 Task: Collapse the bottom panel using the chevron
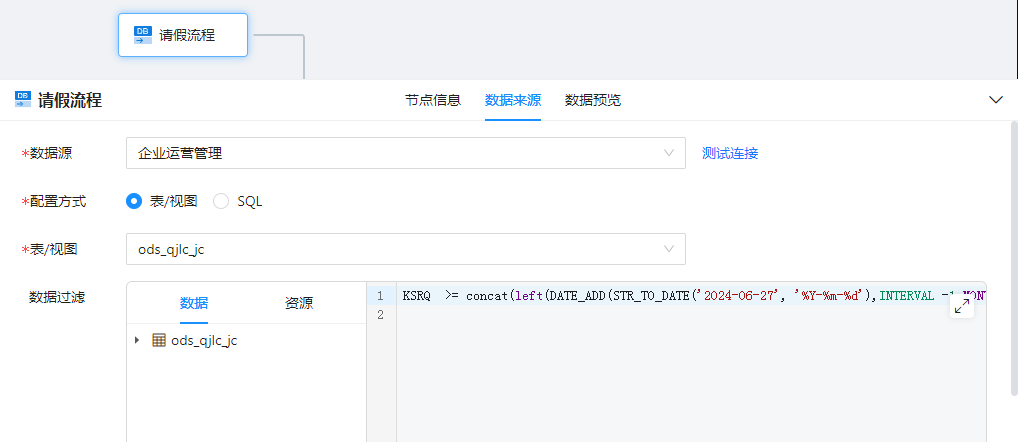[x=995, y=100]
